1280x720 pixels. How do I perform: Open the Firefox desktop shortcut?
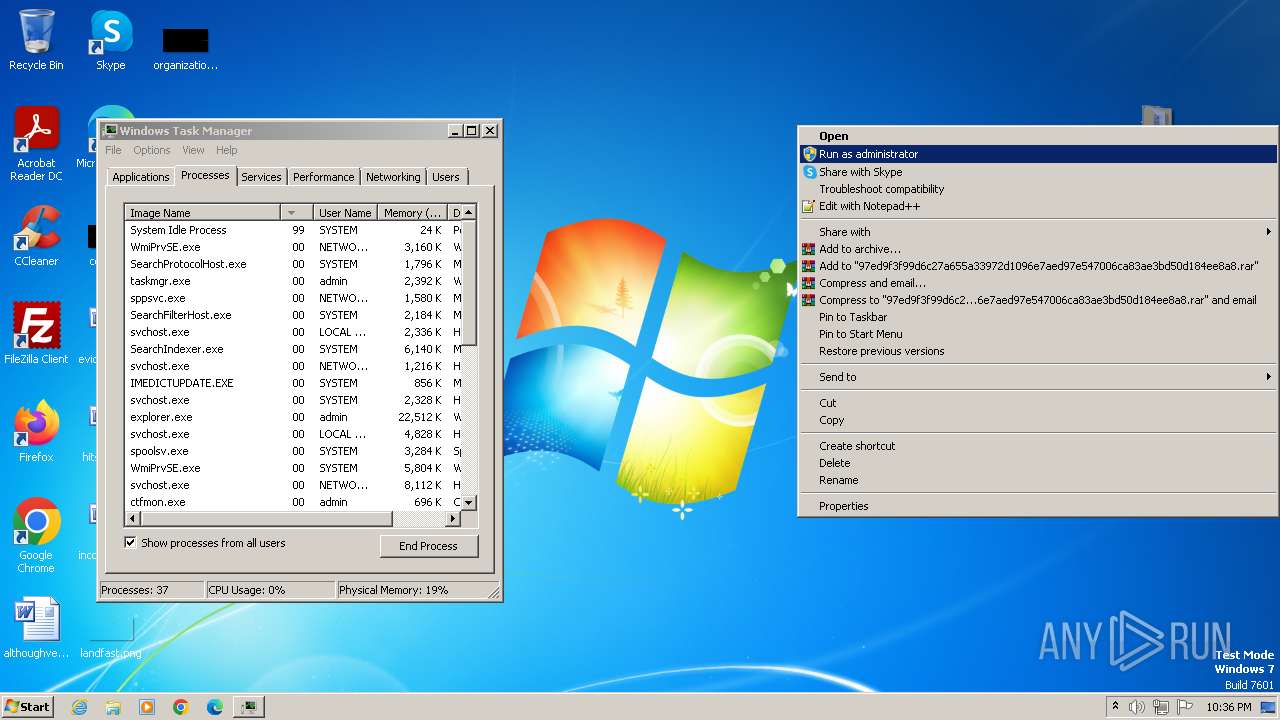coord(36,431)
